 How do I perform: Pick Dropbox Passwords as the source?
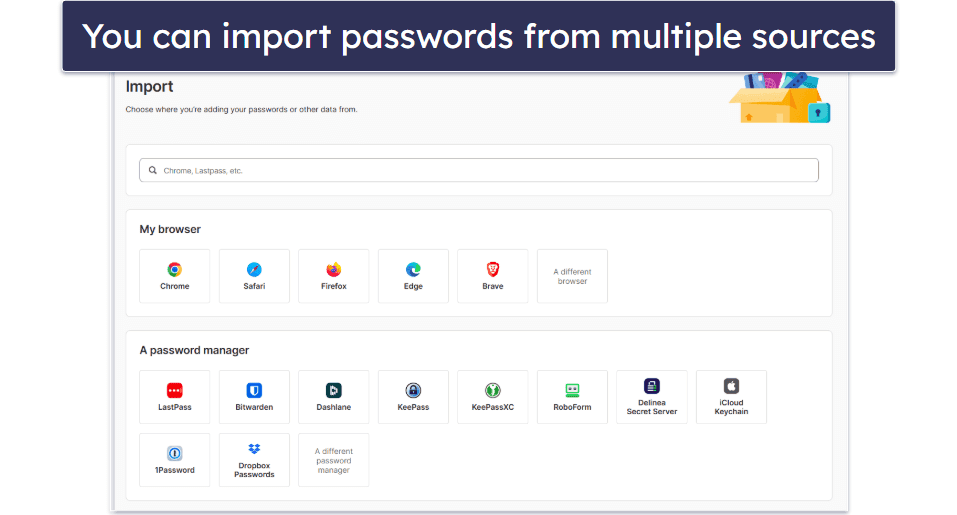pyautogui.click(x=254, y=460)
